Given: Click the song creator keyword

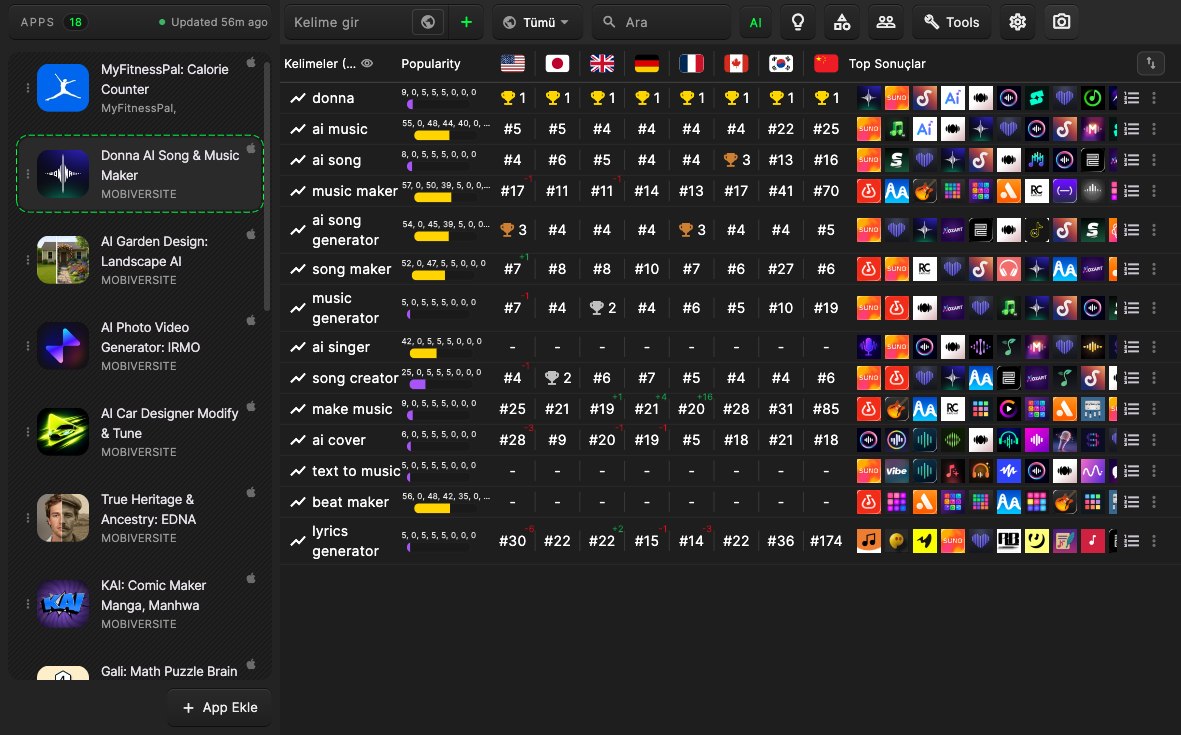Looking at the screenshot, I should (x=355, y=378).
